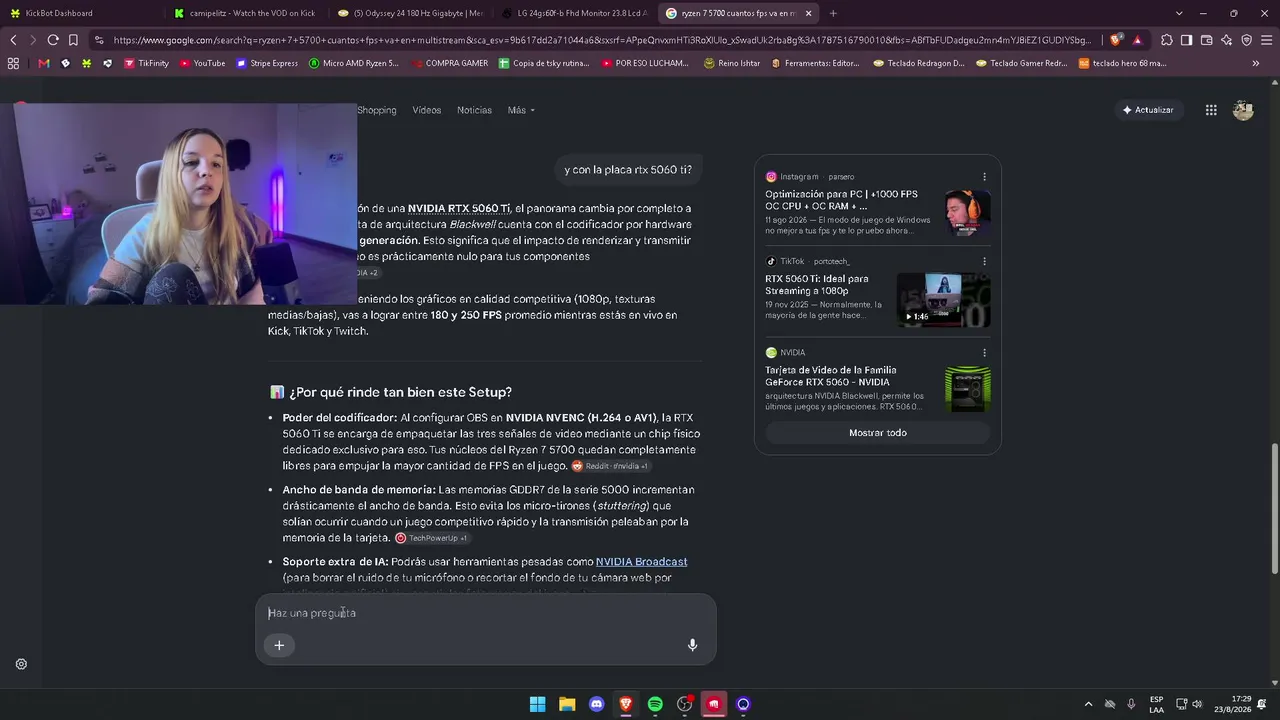Select the Shopping search filter
This screenshot has height=720, width=1280.
pos(377,110)
